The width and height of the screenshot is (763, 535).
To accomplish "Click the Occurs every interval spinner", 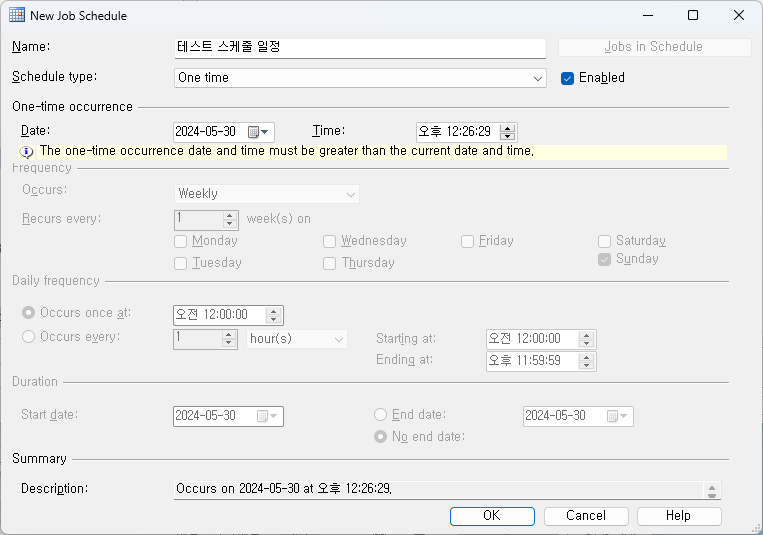I will [229, 339].
